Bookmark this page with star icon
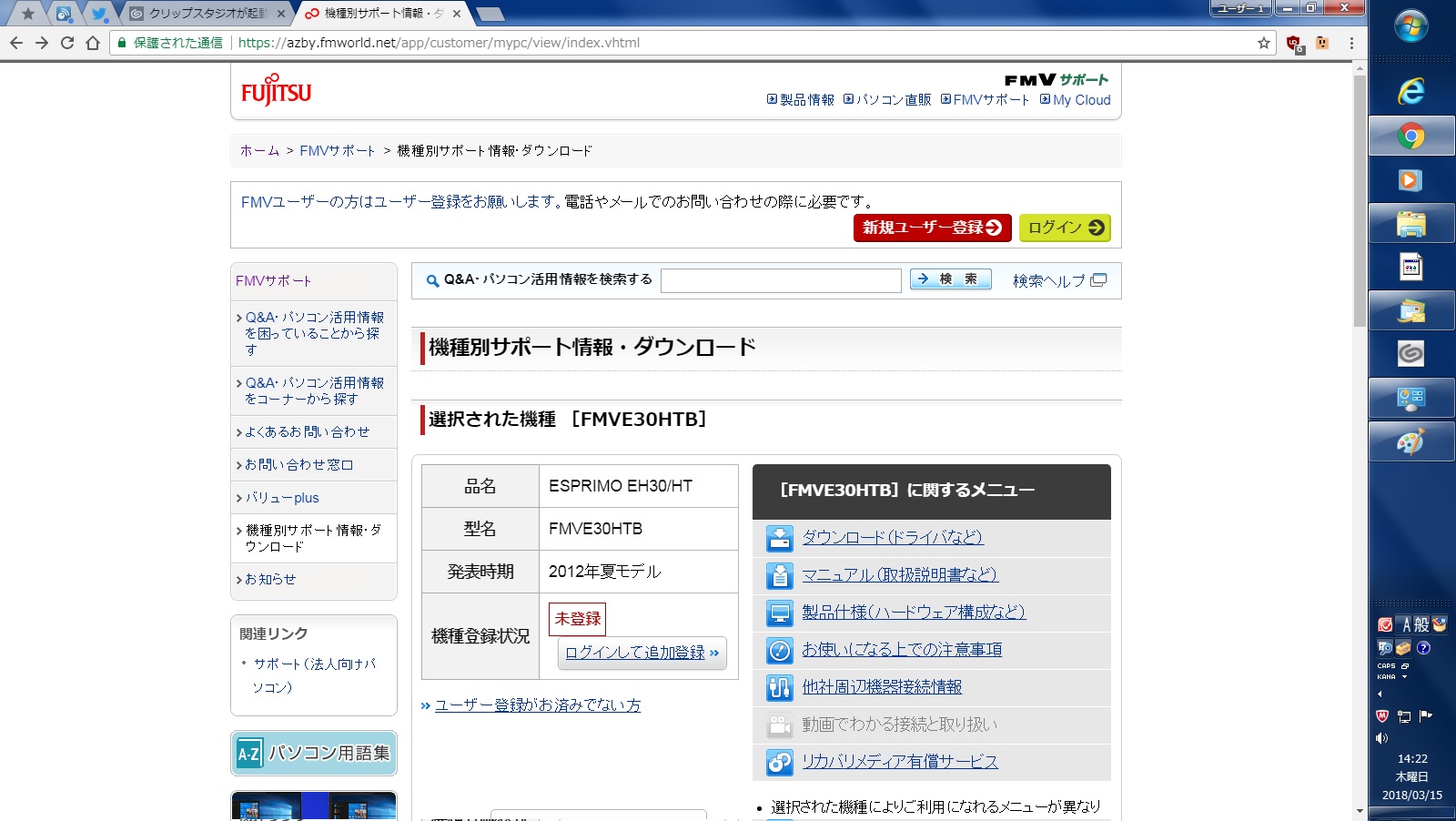Viewport: 1456px width, 821px height. (1263, 43)
